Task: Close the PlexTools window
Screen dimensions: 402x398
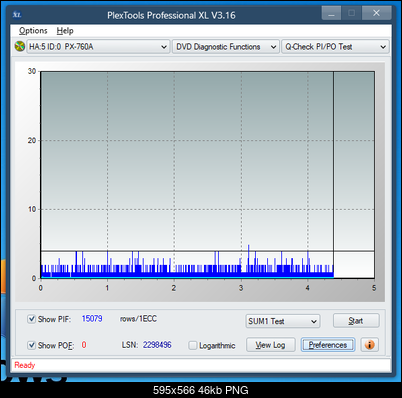Action: 376,13
